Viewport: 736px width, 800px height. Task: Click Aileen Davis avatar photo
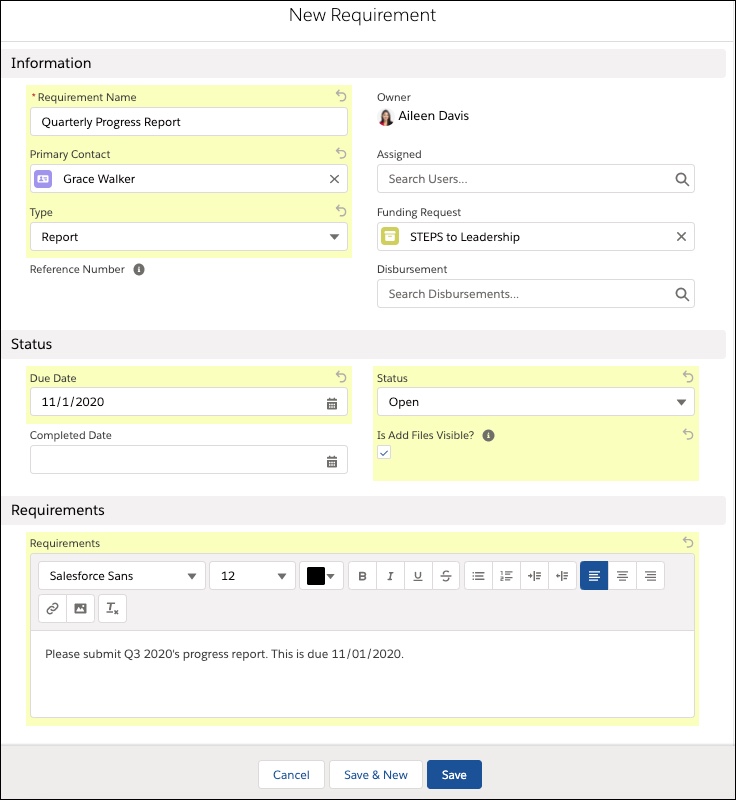pyautogui.click(x=386, y=117)
